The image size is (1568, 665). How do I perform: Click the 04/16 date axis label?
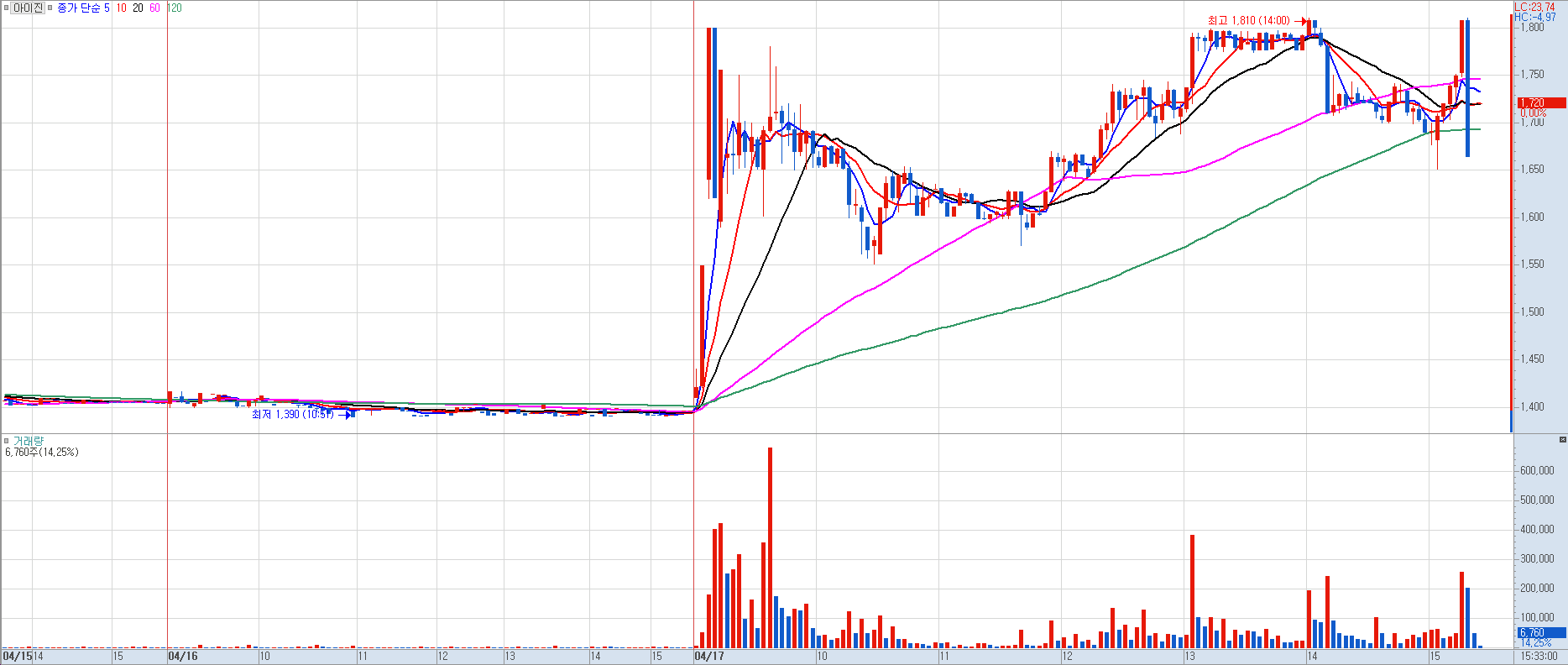click(x=183, y=657)
